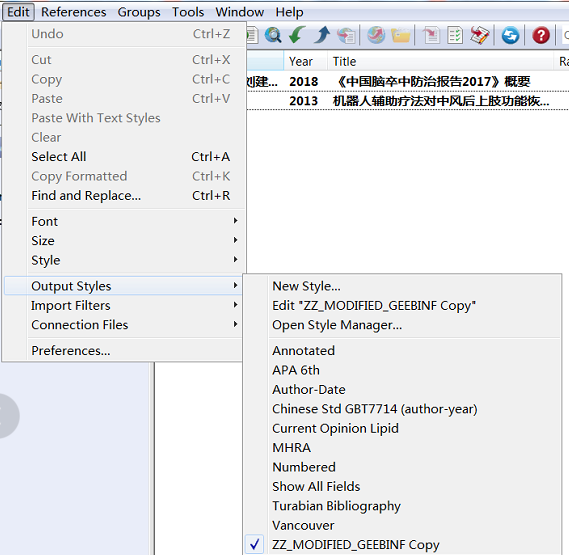Choose Find and Replace menu item
The width and height of the screenshot is (569, 555).
pos(123,195)
